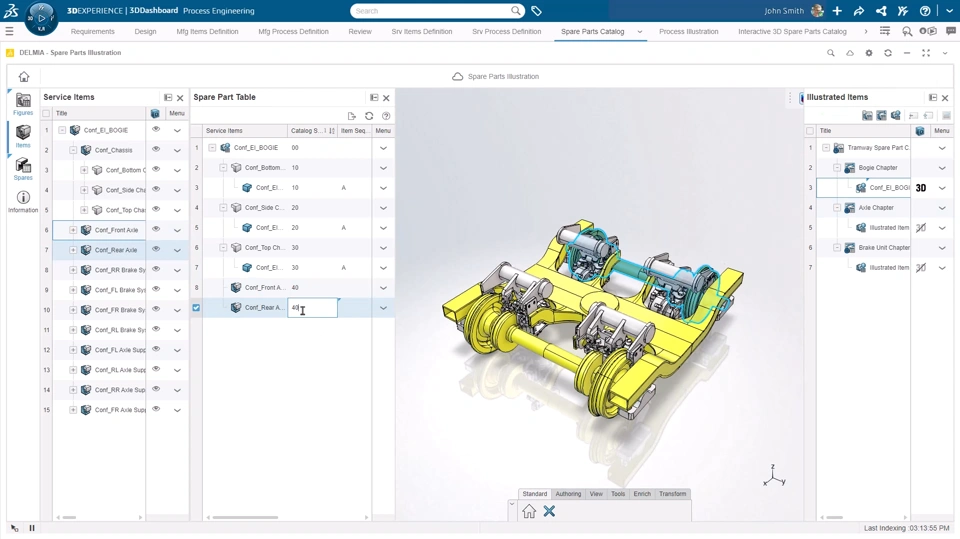
Task: Open the Items sidebar panel
Action: click(x=23, y=136)
